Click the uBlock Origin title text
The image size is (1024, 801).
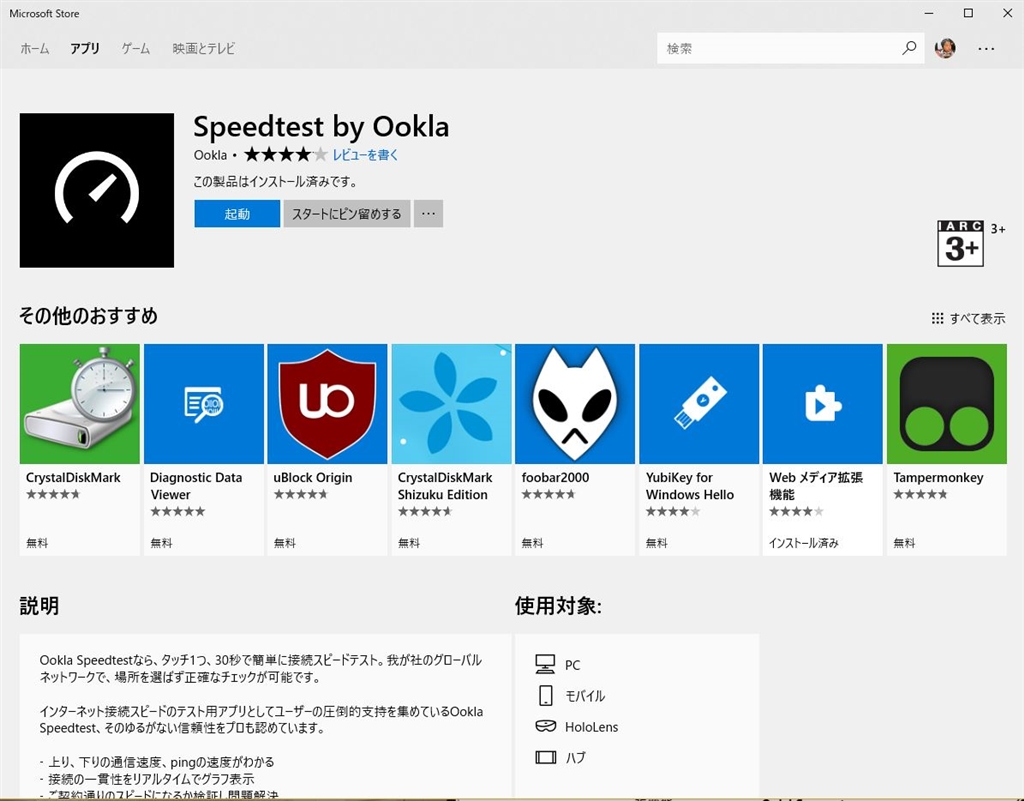pyautogui.click(x=313, y=477)
